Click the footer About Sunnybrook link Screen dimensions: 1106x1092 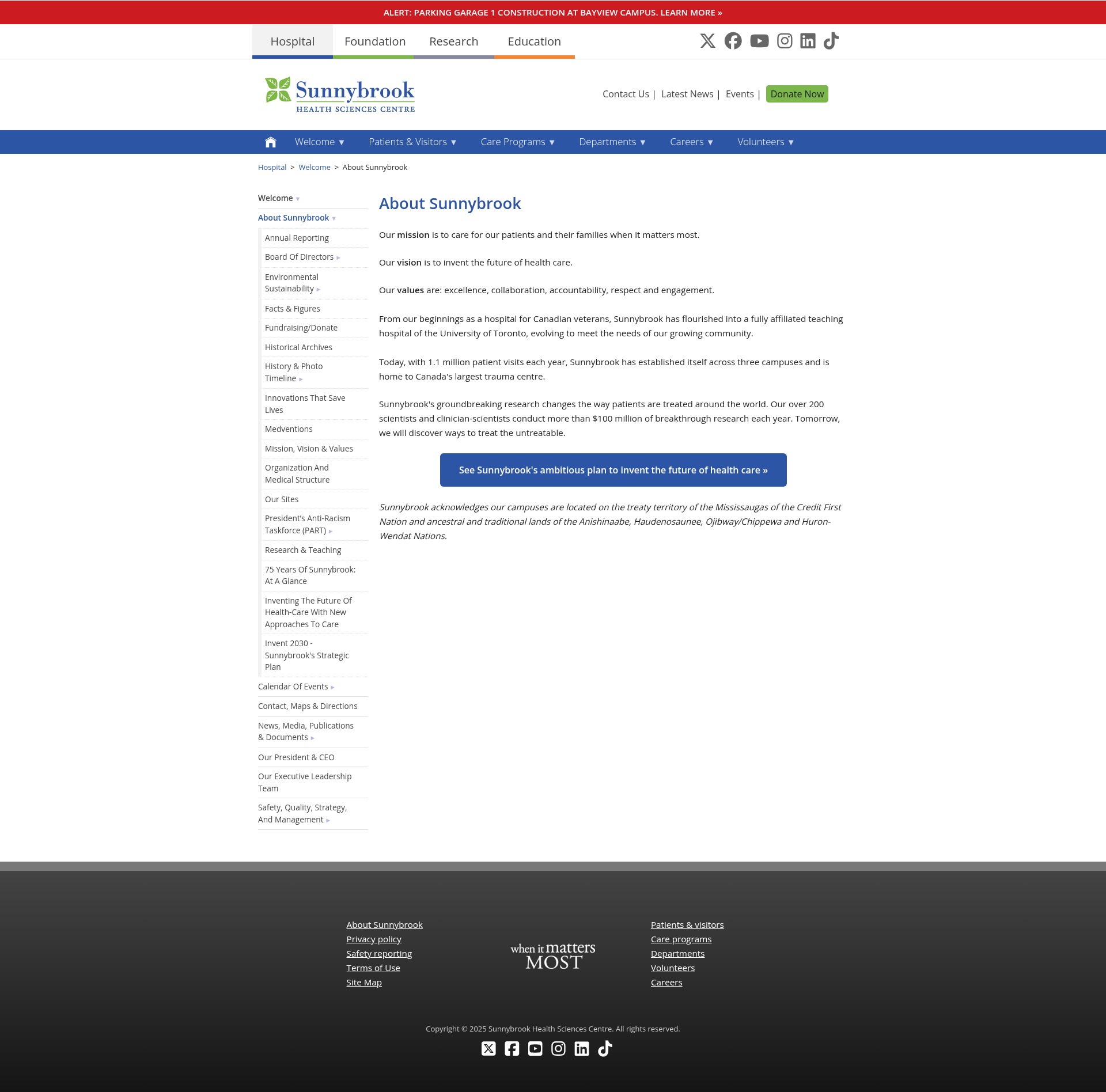384,925
